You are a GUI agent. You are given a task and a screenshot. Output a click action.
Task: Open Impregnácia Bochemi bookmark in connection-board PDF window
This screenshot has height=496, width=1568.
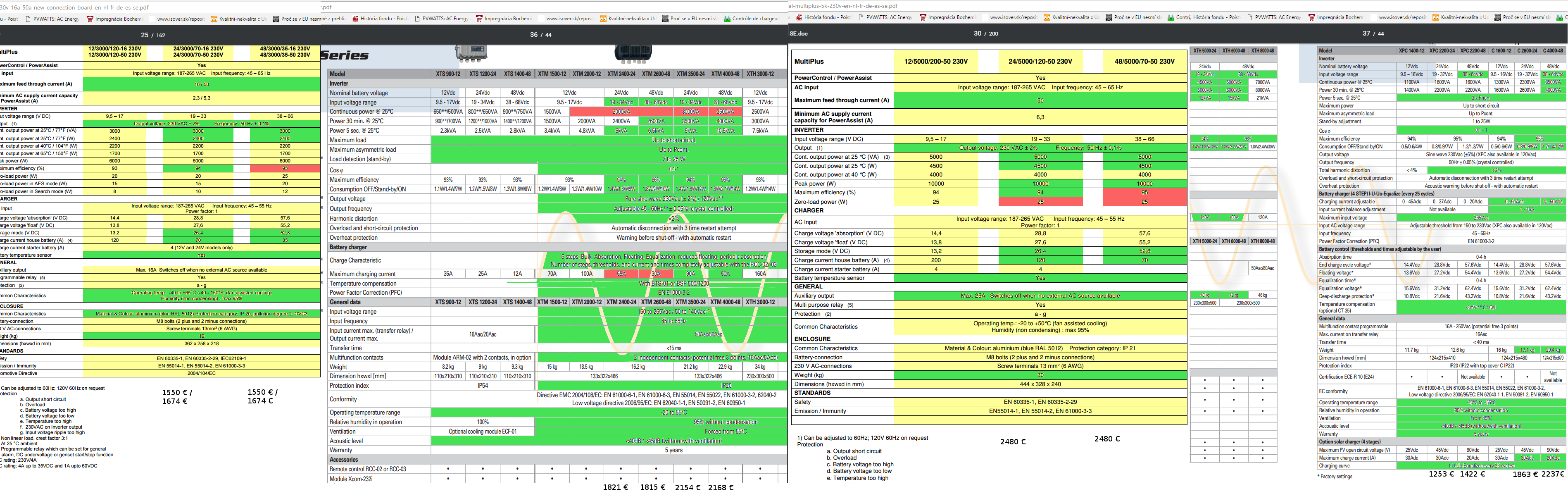(x=119, y=19)
